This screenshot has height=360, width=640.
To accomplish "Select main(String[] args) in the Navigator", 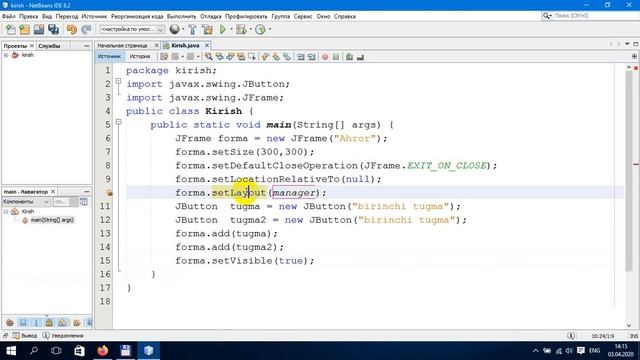I will click(x=52, y=220).
